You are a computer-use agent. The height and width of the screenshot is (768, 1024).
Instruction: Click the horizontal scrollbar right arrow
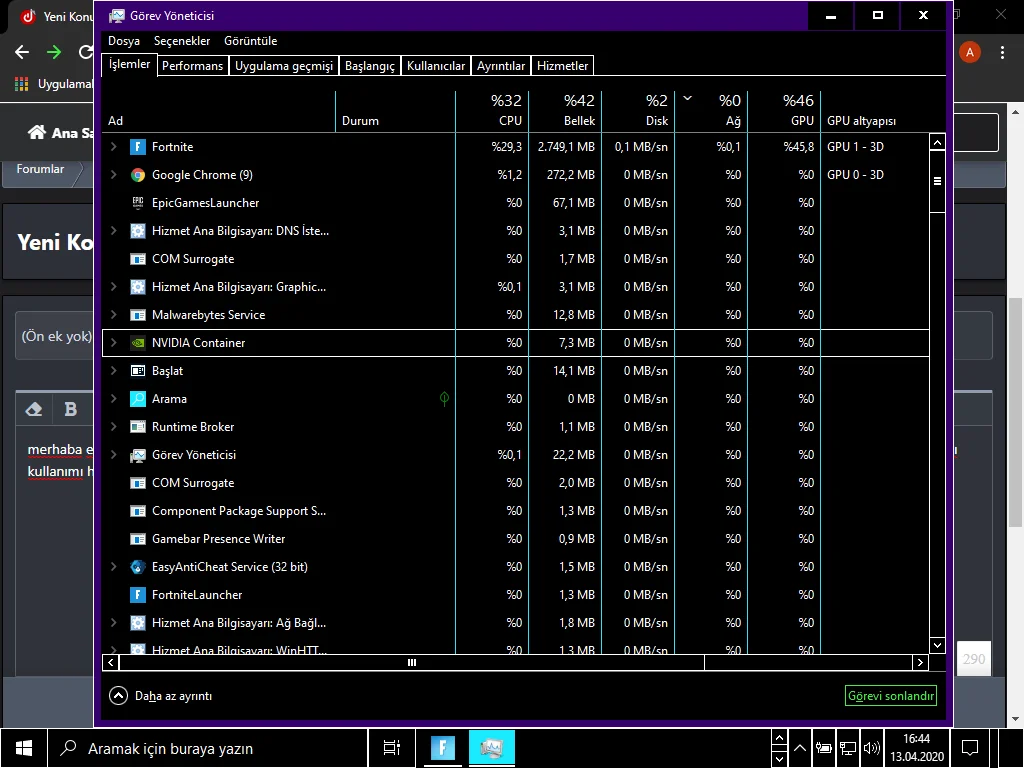pos(920,662)
